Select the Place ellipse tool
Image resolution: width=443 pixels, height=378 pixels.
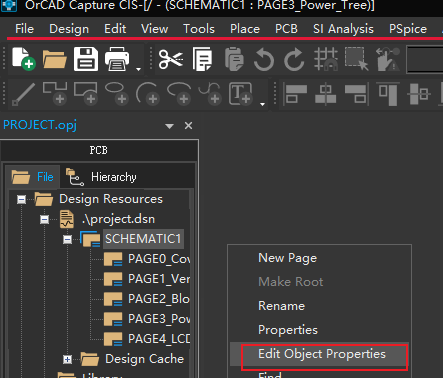tap(117, 93)
